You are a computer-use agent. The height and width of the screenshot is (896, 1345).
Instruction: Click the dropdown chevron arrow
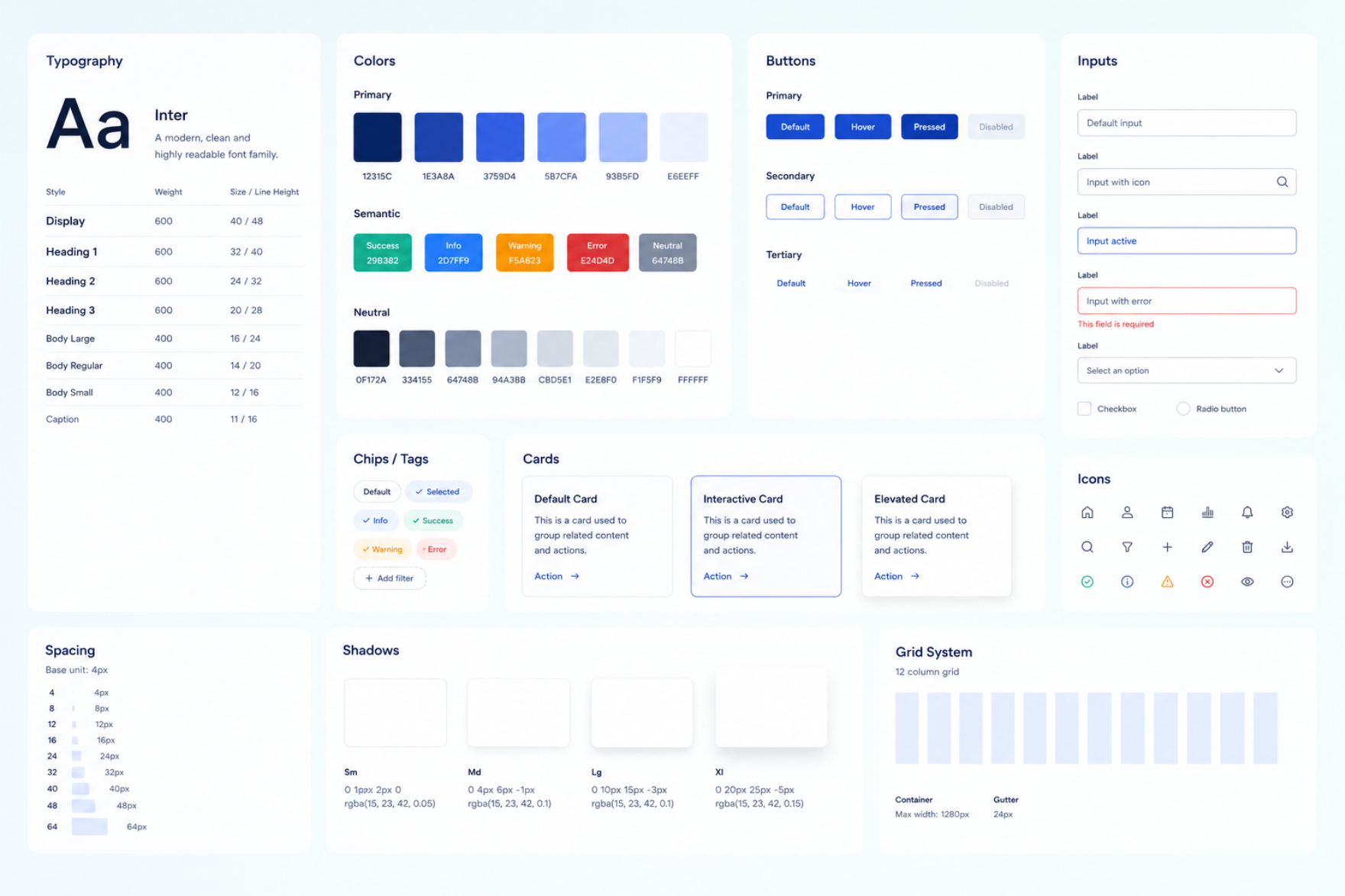[1279, 370]
